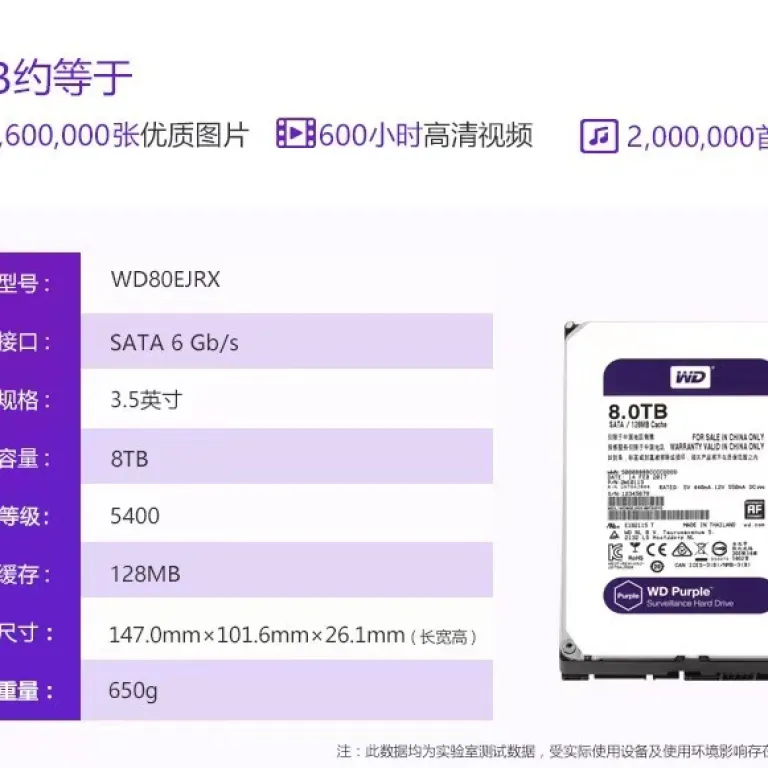Select the speed value 5400
Viewport: 768px width, 768px height.
point(135,516)
